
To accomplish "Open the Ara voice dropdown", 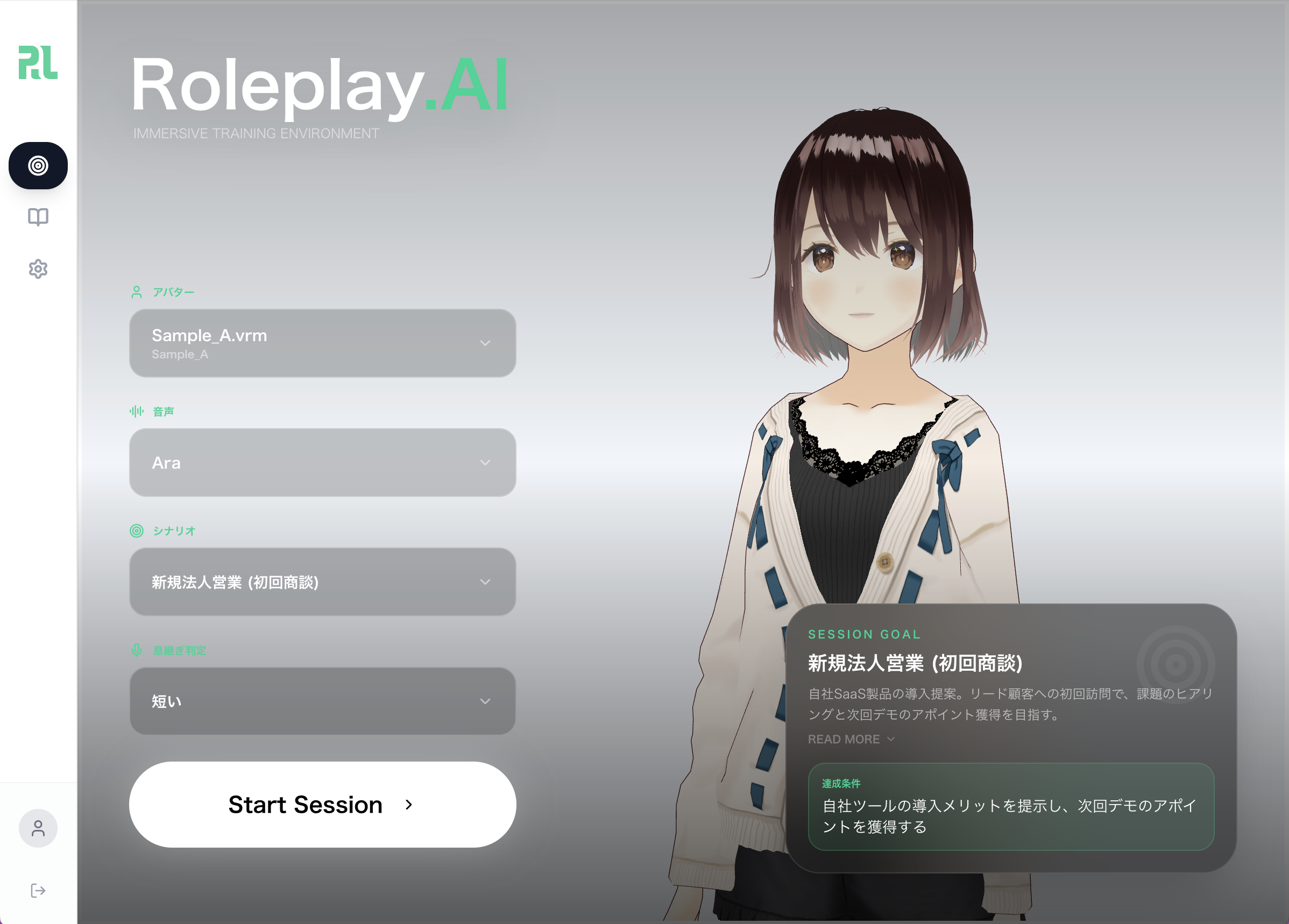I will 322,463.
